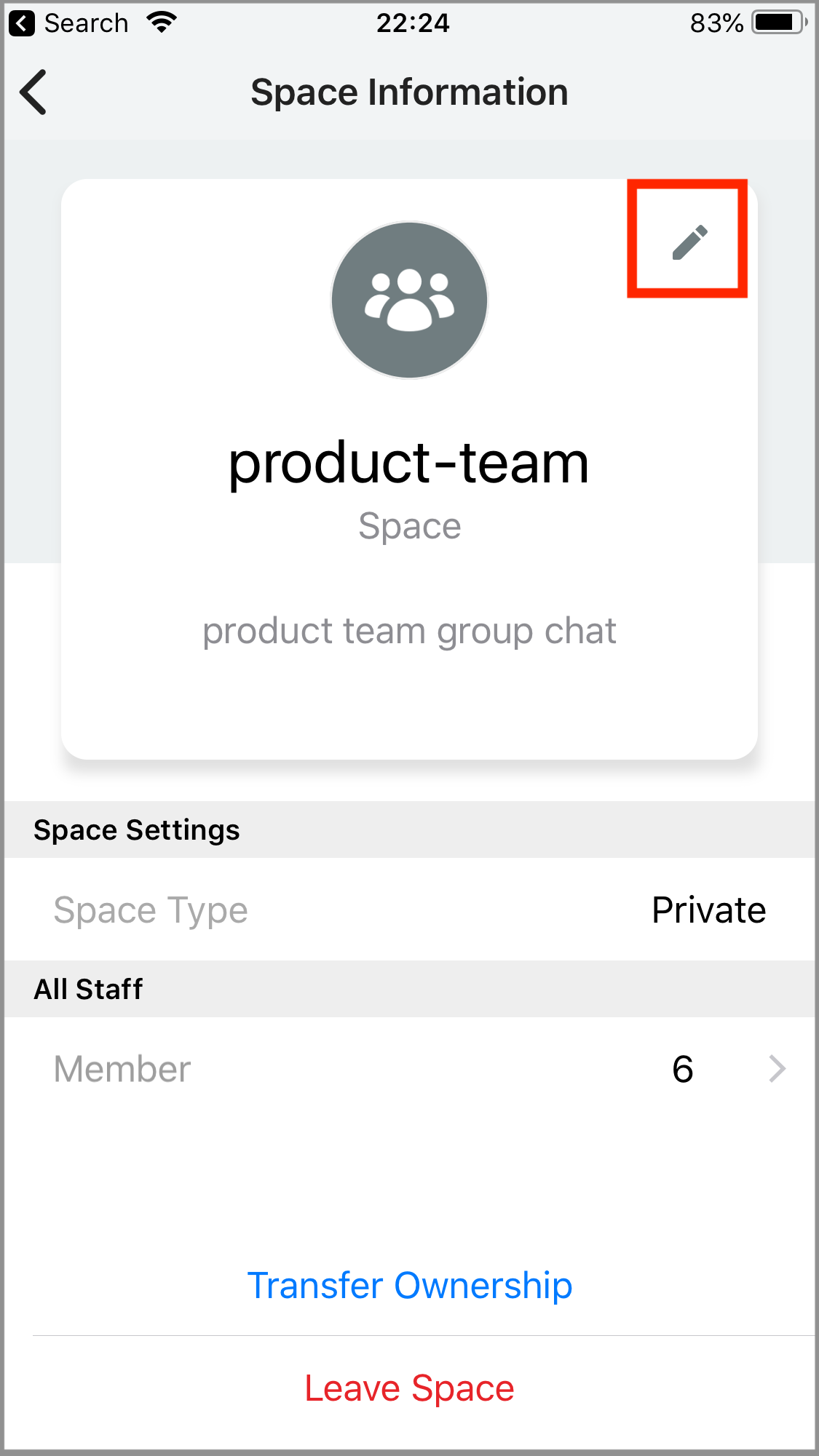Select the Private space type value
This screenshot has height=1456, width=819.
tap(708, 910)
